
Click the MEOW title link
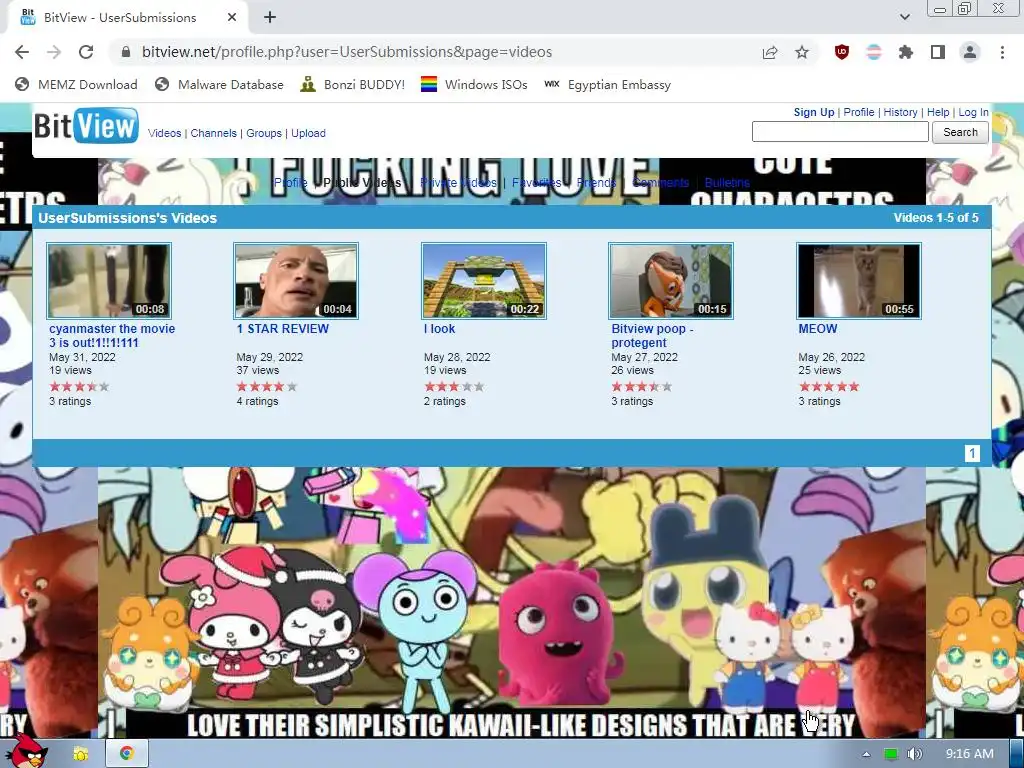pos(818,329)
